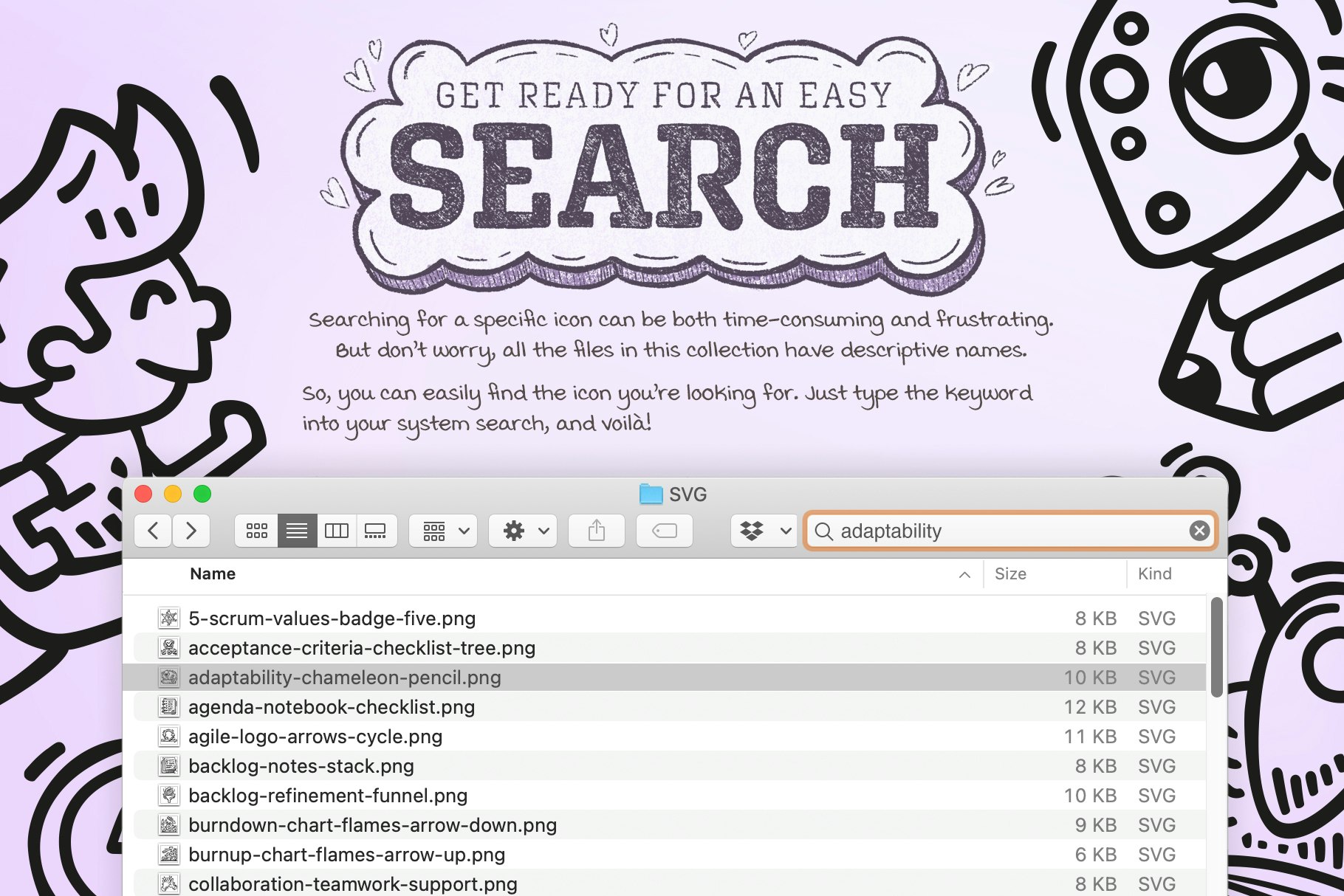
Task: Click the file icon beside agile-logo-arrows-cycle.png
Action: (x=169, y=736)
